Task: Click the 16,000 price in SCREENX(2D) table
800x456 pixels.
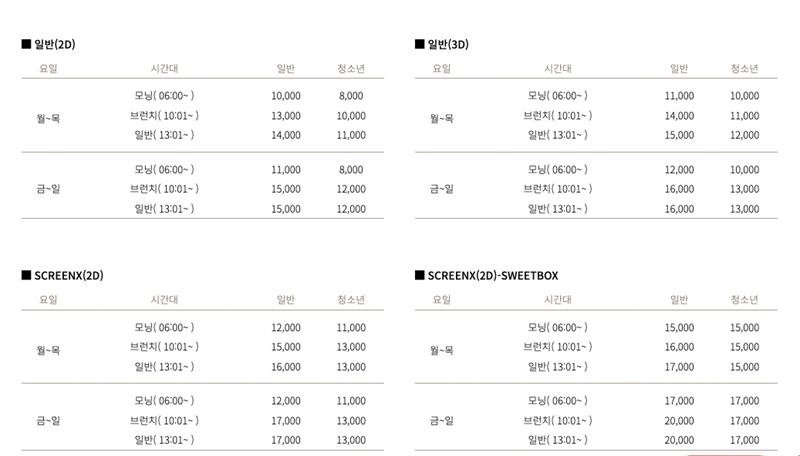Action: coord(286,367)
